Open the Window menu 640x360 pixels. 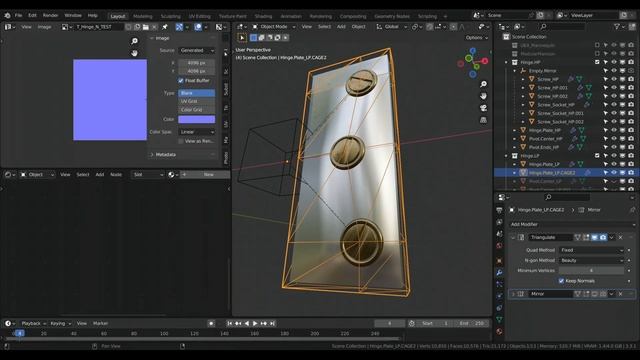click(x=73, y=16)
